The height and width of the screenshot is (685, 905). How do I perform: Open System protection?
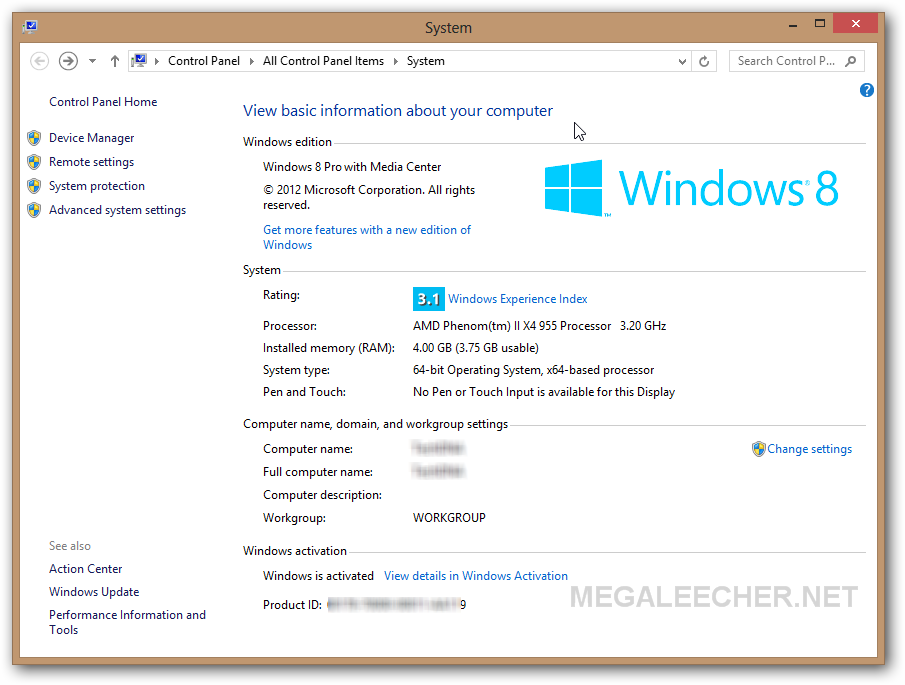96,186
